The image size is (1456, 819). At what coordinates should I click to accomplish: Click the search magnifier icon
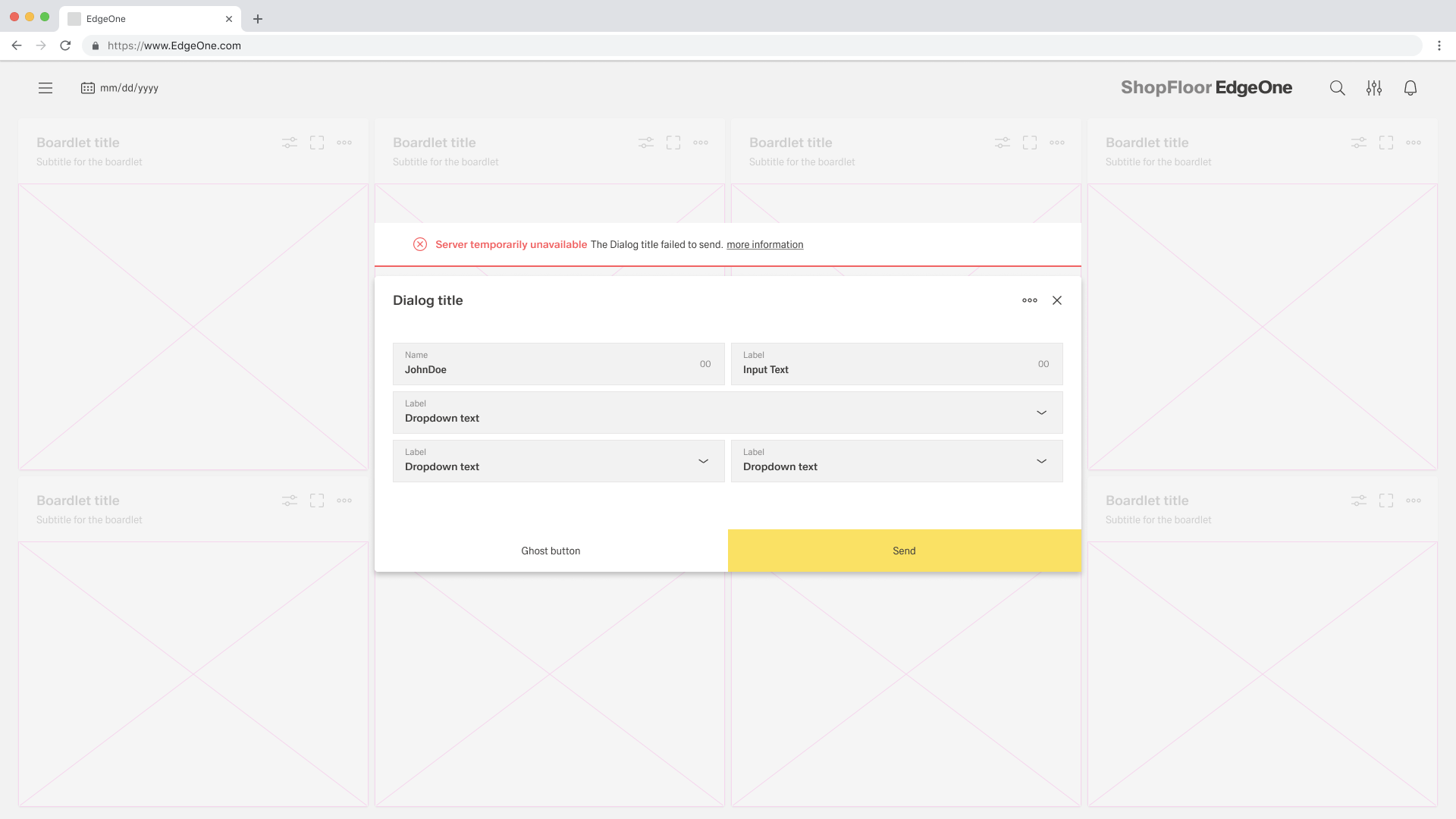[x=1337, y=88]
